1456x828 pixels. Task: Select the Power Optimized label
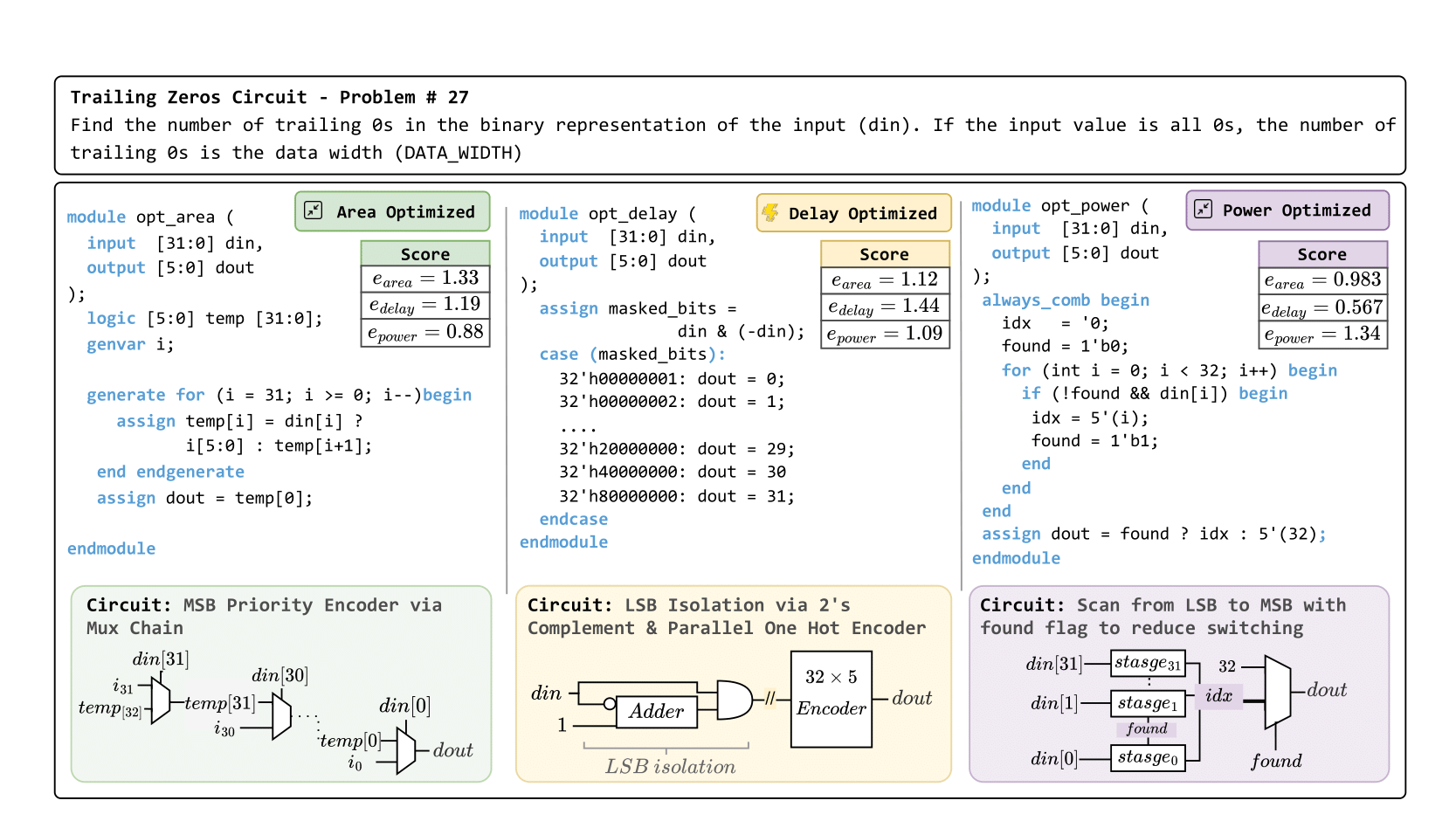(1296, 210)
